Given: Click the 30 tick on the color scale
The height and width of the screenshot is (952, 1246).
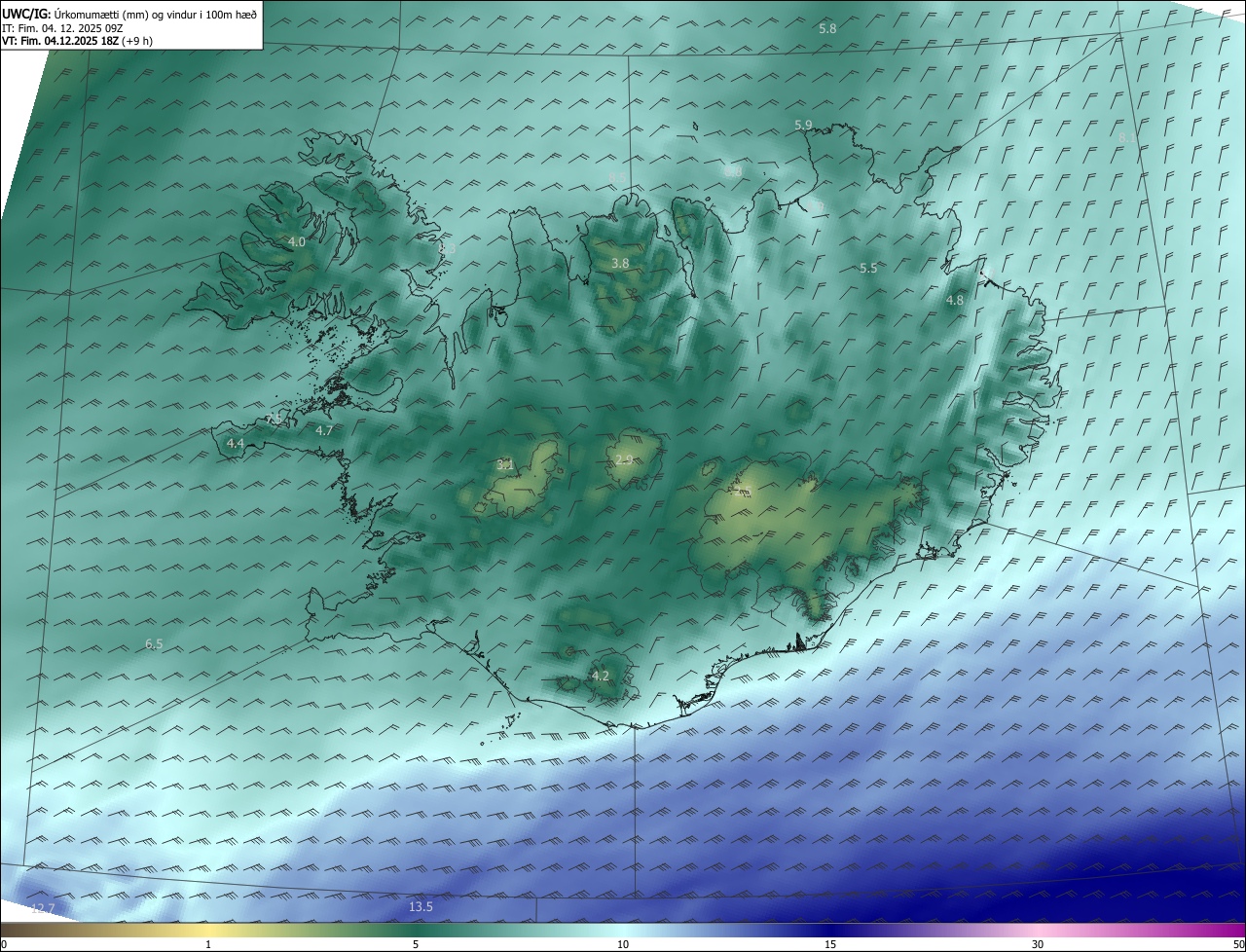Looking at the screenshot, I should [1038, 944].
